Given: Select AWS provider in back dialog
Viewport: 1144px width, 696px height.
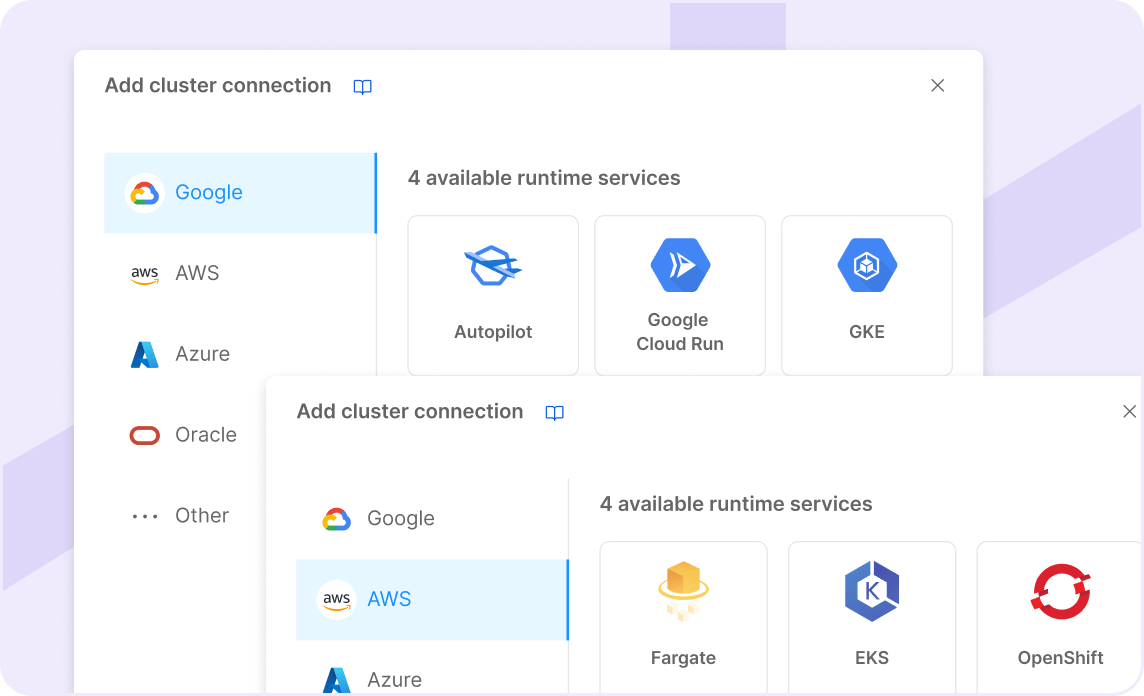Looking at the screenshot, I should coord(240,274).
